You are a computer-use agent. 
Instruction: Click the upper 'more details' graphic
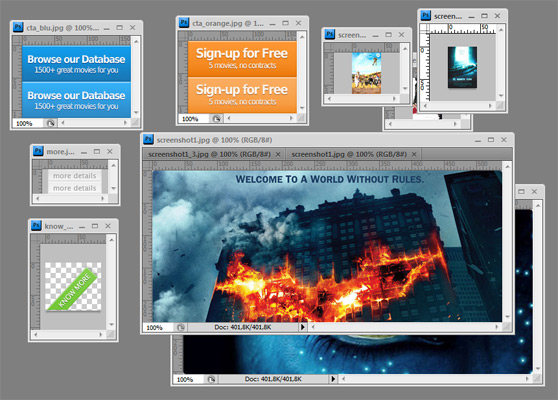click(74, 175)
